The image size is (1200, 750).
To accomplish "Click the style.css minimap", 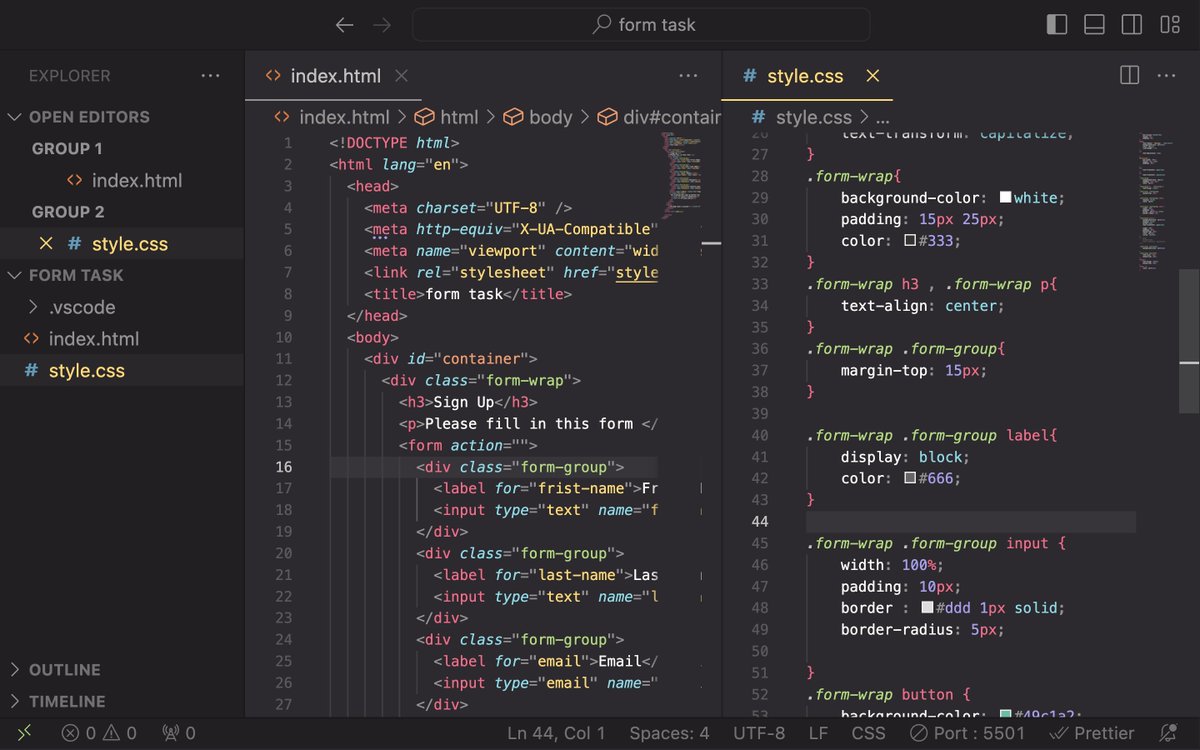I will (1158, 199).
